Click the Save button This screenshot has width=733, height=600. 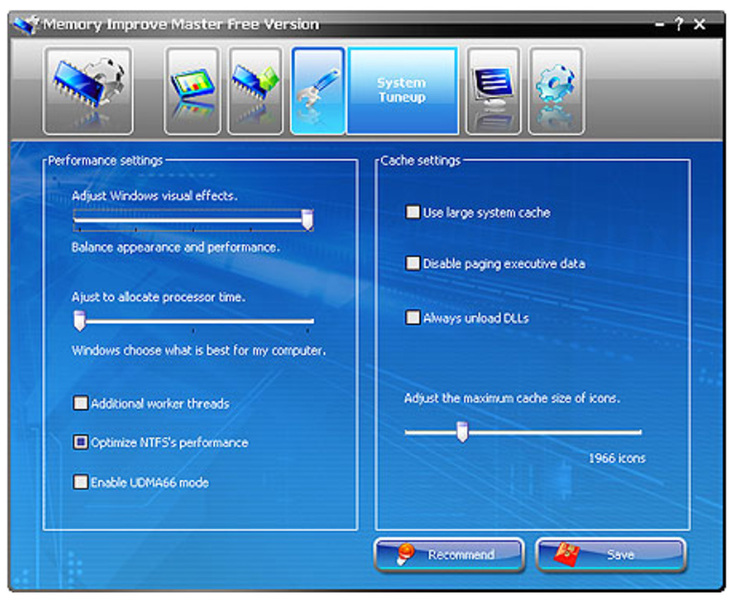pos(611,555)
